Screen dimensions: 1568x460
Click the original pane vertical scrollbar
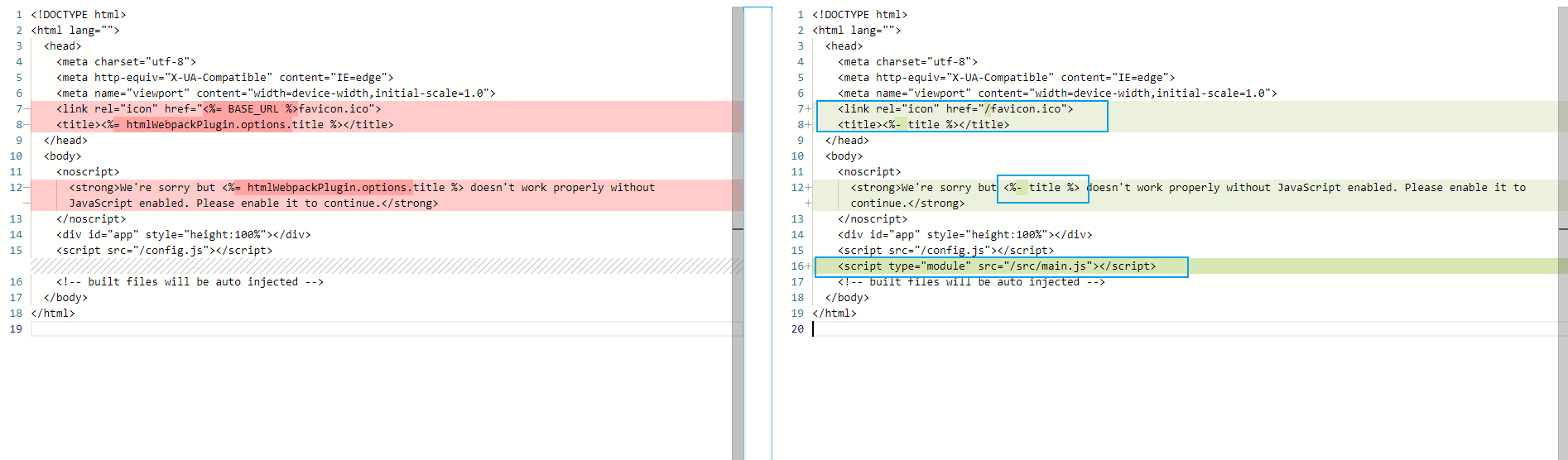coord(738,233)
